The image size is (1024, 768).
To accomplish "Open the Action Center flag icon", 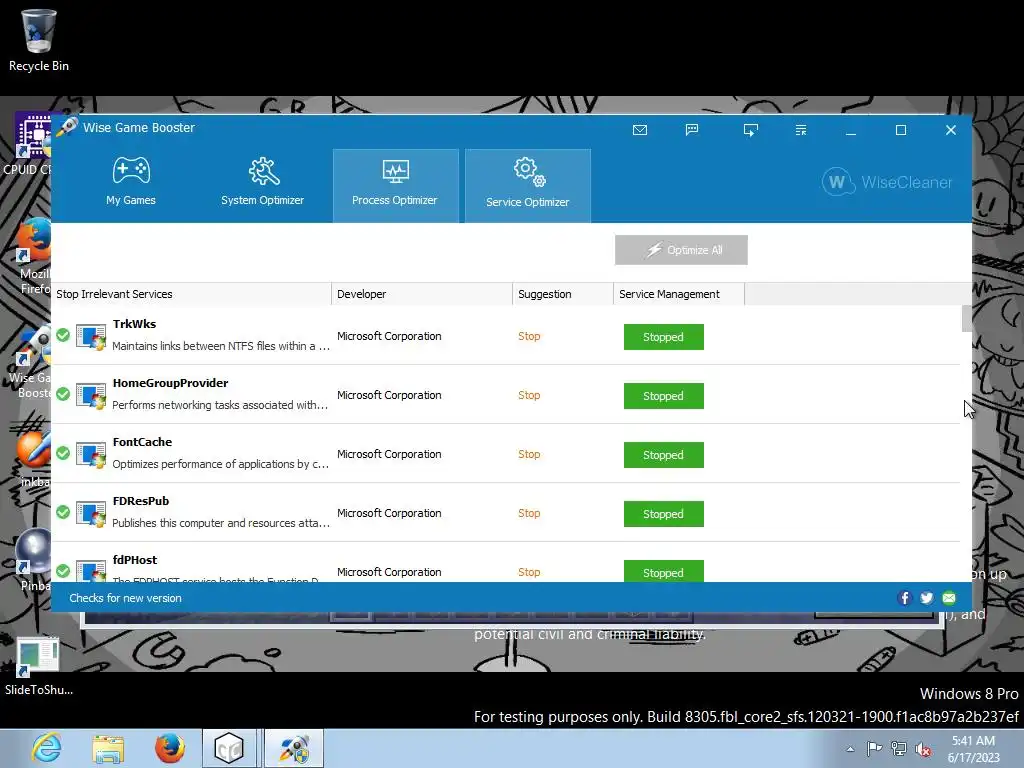I will (874, 749).
